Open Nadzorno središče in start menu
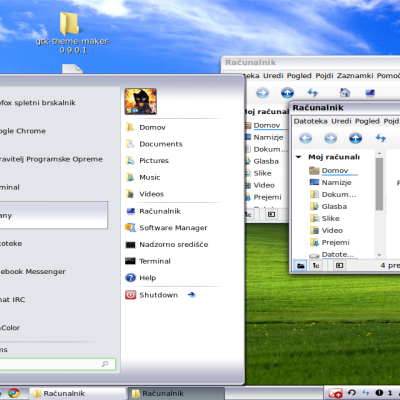 click(x=167, y=244)
